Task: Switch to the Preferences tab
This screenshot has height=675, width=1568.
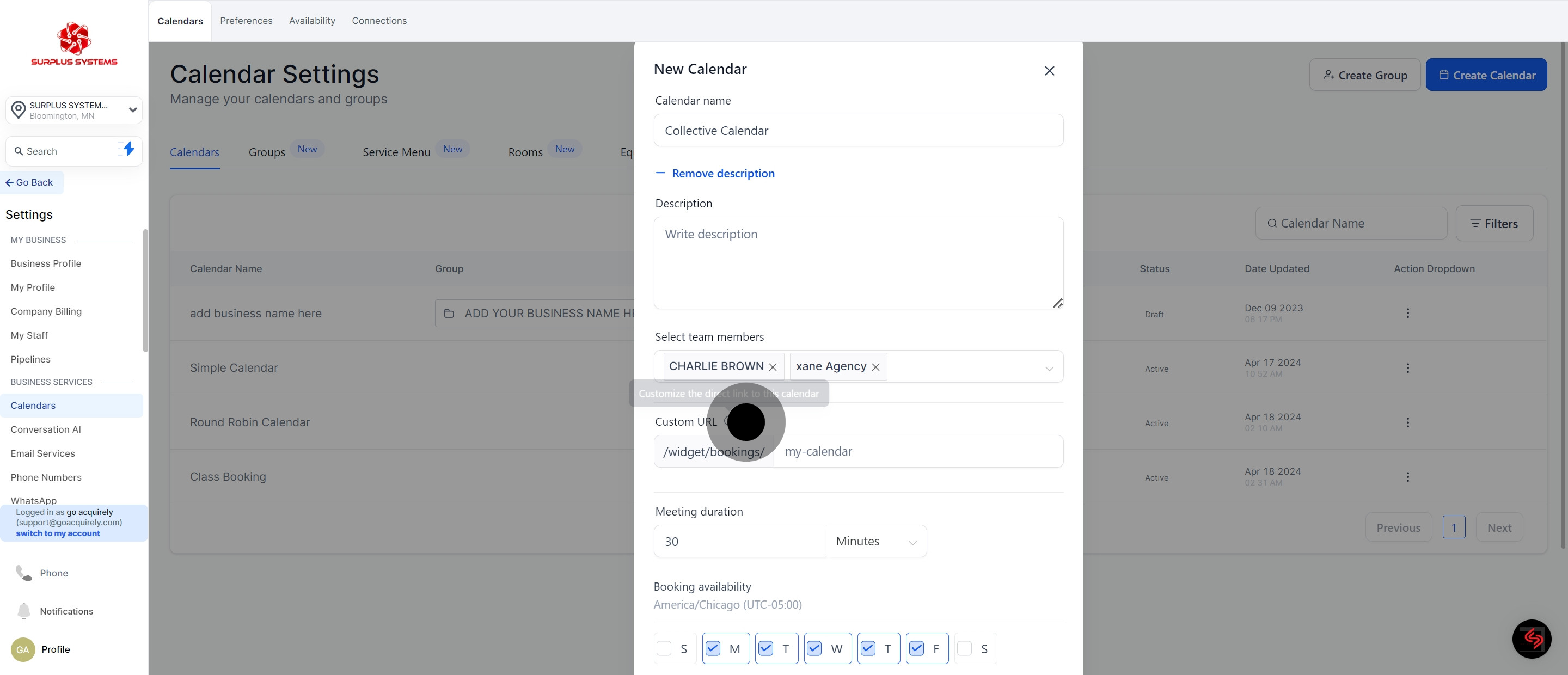Action: pos(246,20)
